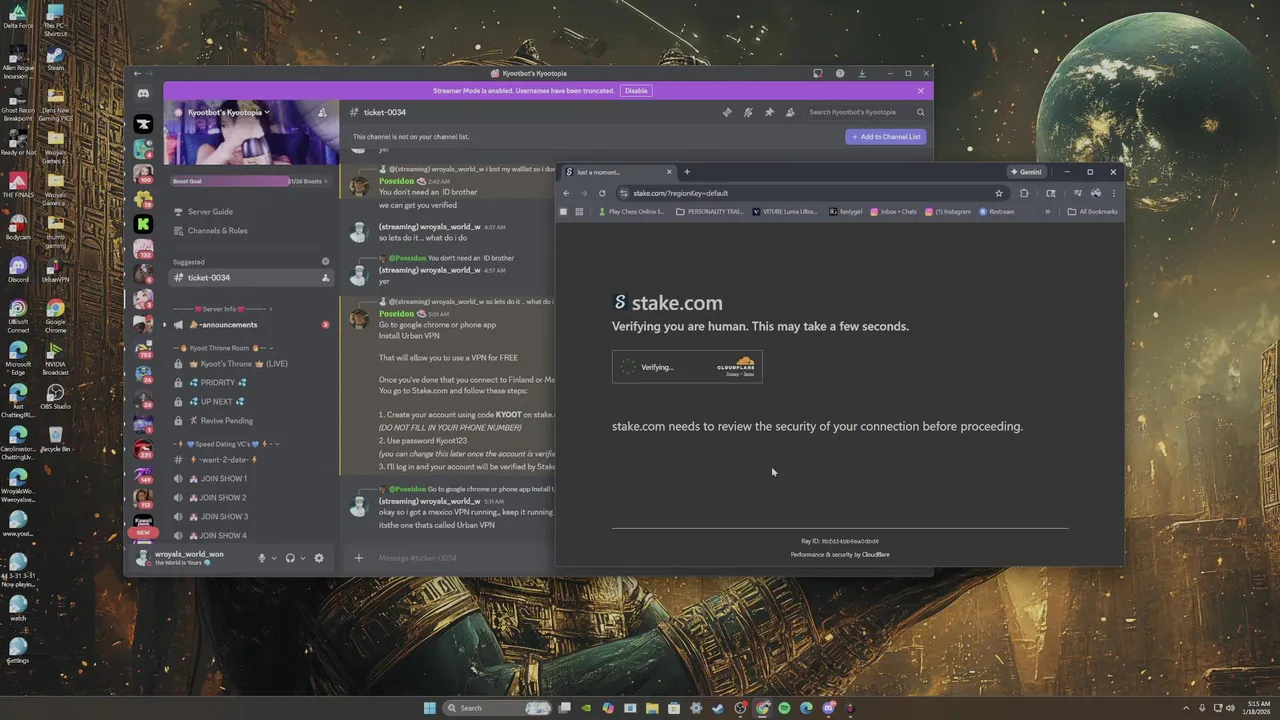Show member list icon in channel header
This screenshot has height=720, width=1280.
tap(790, 112)
